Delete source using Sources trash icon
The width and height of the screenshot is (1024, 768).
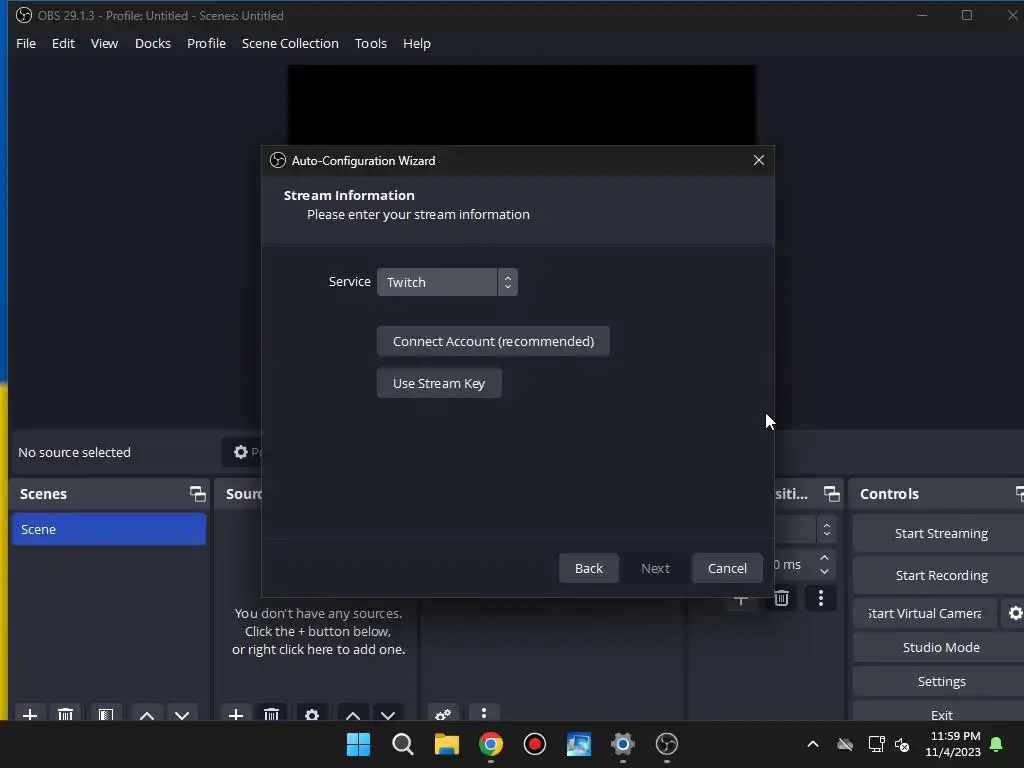[x=272, y=714]
